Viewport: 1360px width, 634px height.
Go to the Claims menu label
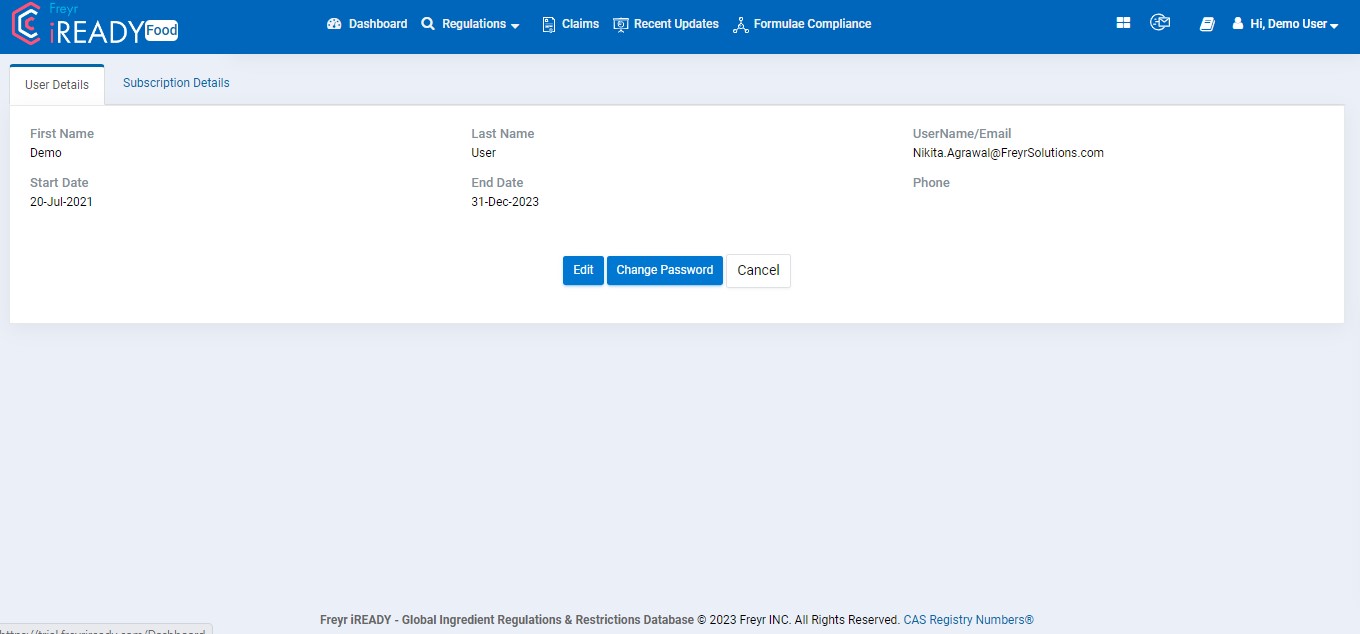coord(580,24)
